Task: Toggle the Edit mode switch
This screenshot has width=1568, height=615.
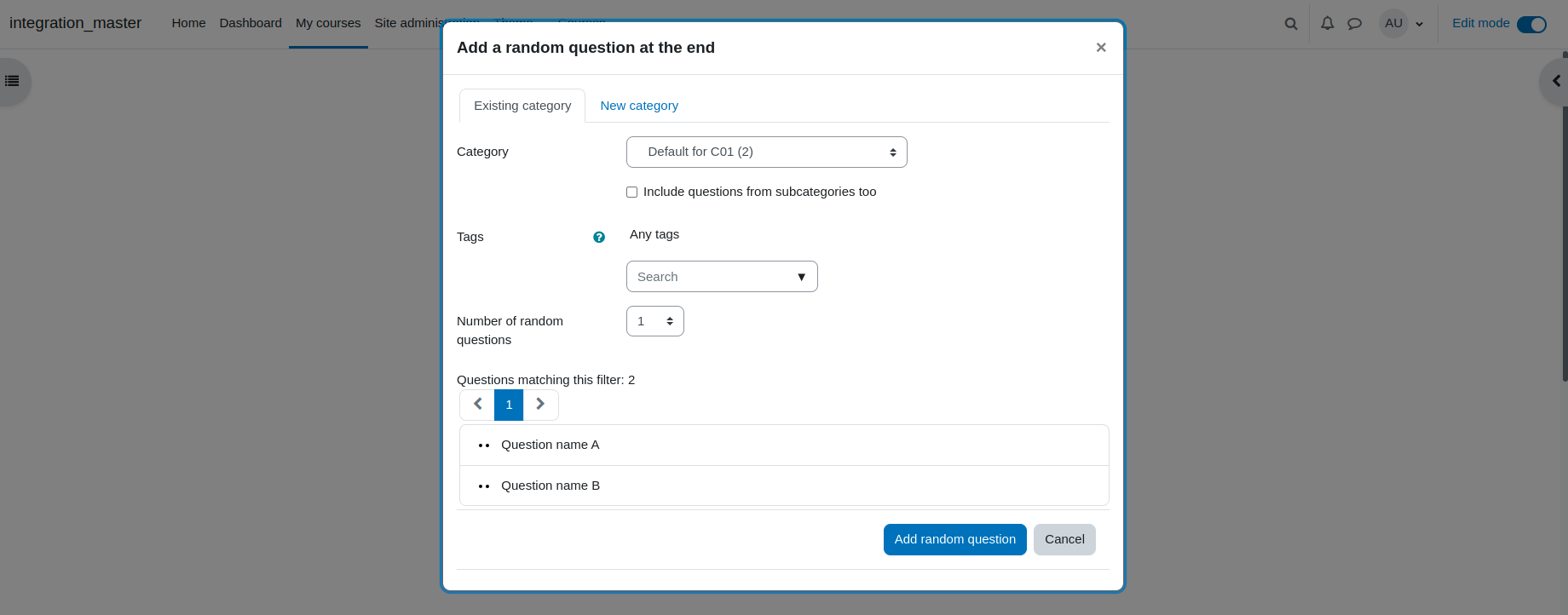Action: tap(1531, 24)
